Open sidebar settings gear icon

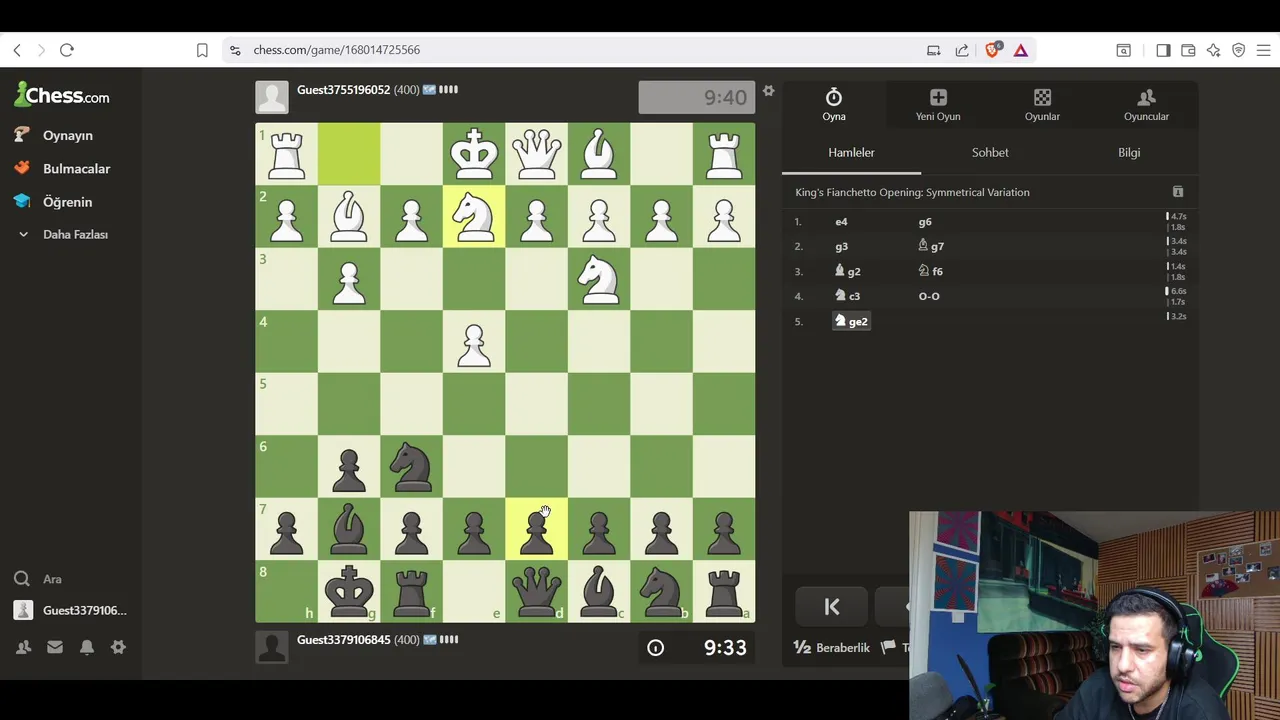pos(118,647)
